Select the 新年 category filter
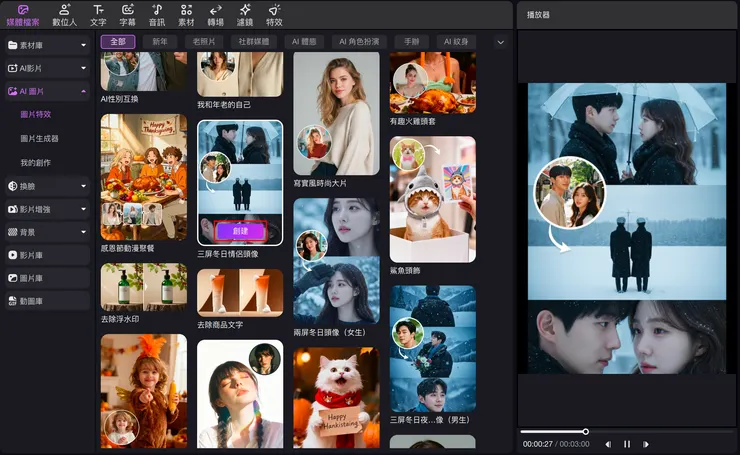 pyautogui.click(x=160, y=42)
